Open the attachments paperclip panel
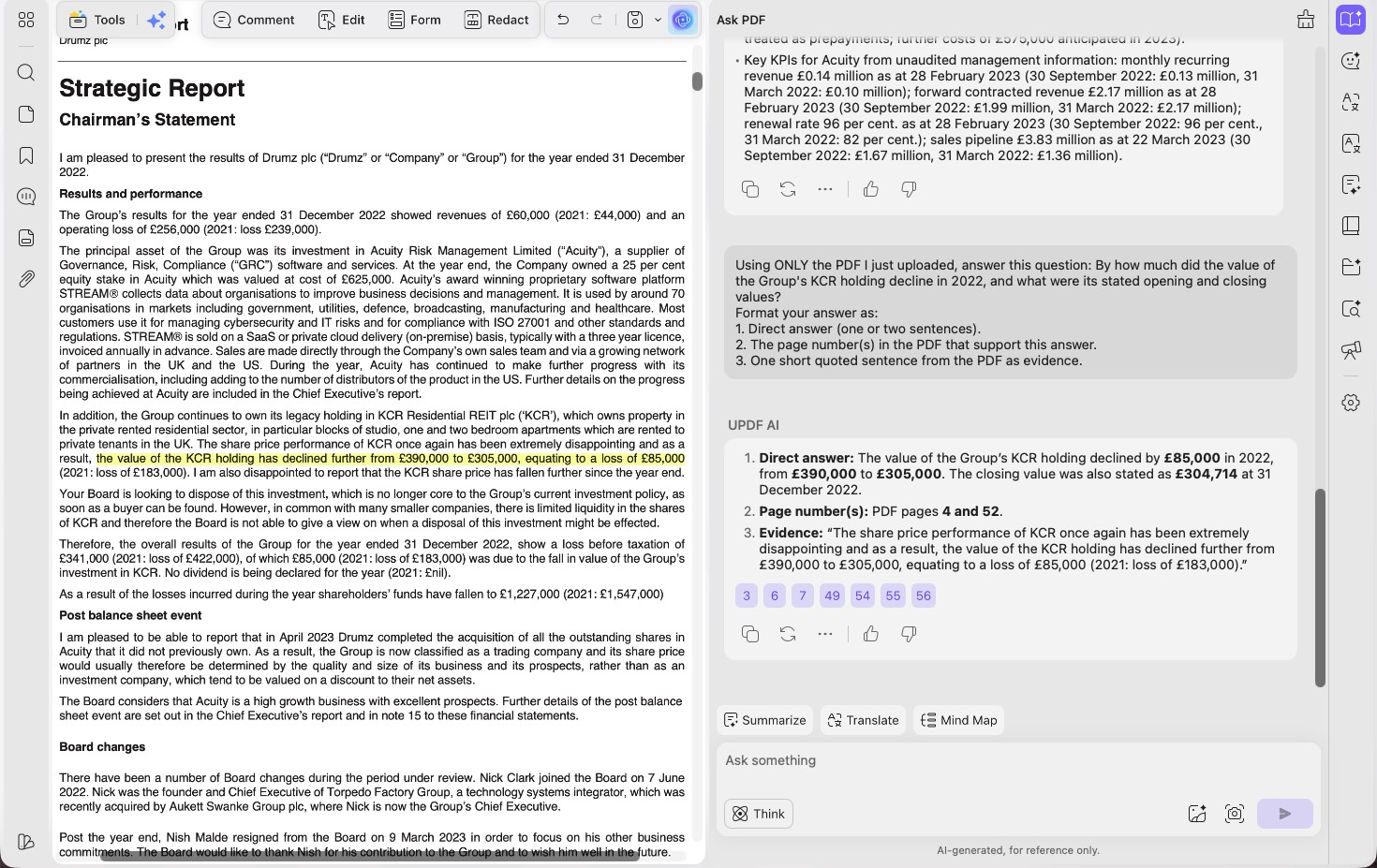The height and width of the screenshot is (868, 1377). [x=26, y=279]
